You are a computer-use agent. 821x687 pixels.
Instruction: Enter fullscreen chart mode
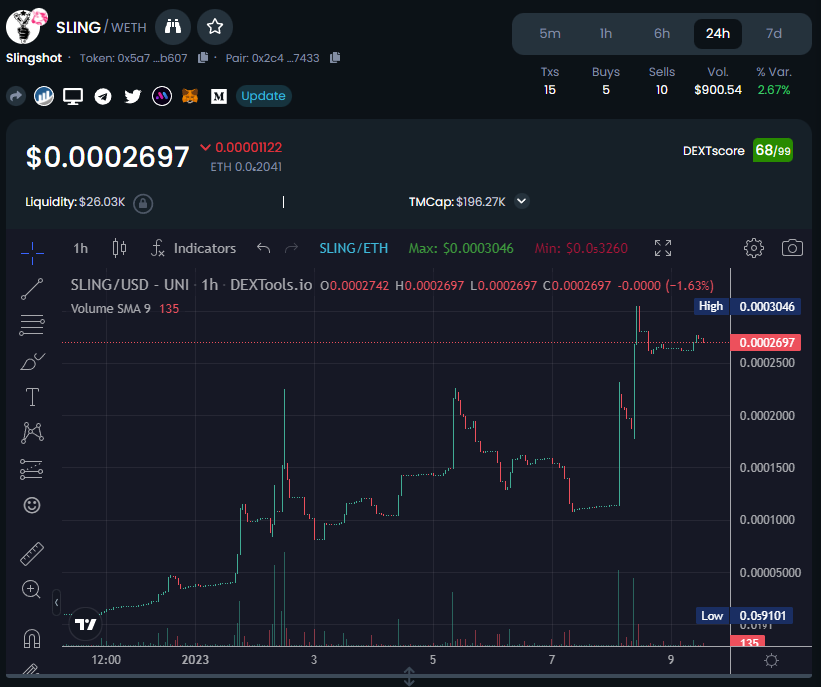click(663, 248)
